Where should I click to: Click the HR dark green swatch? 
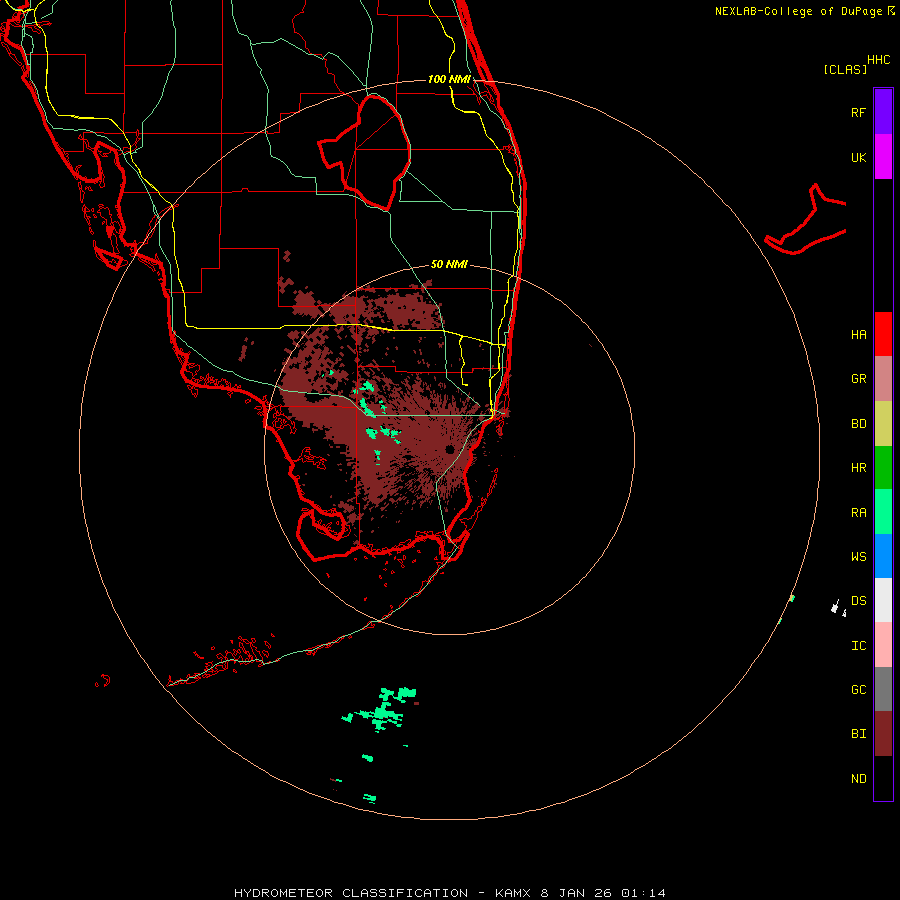(883, 468)
